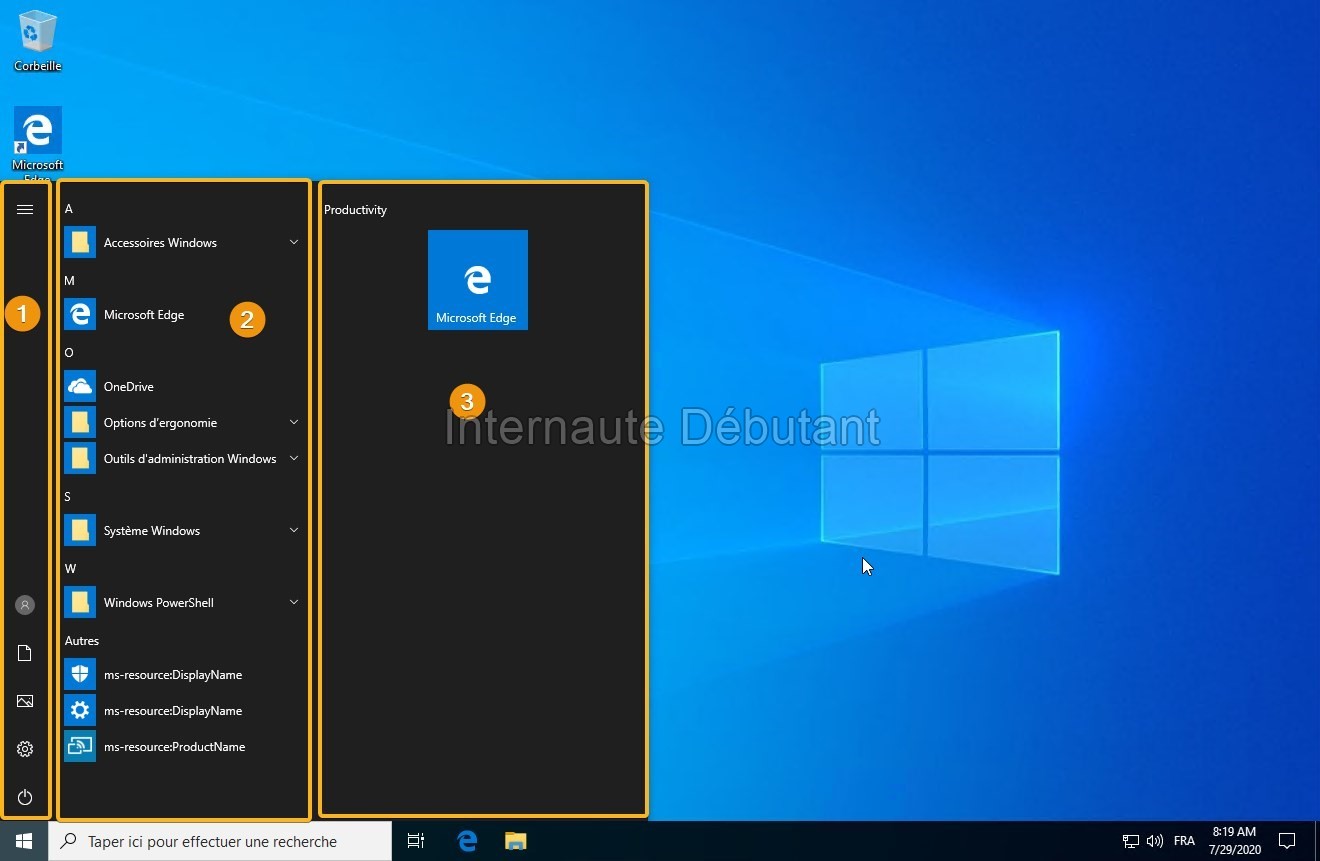Open Documents from the Start sidebar
Image resolution: width=1320 pixels, height=861 pixels.
(25, 653)
